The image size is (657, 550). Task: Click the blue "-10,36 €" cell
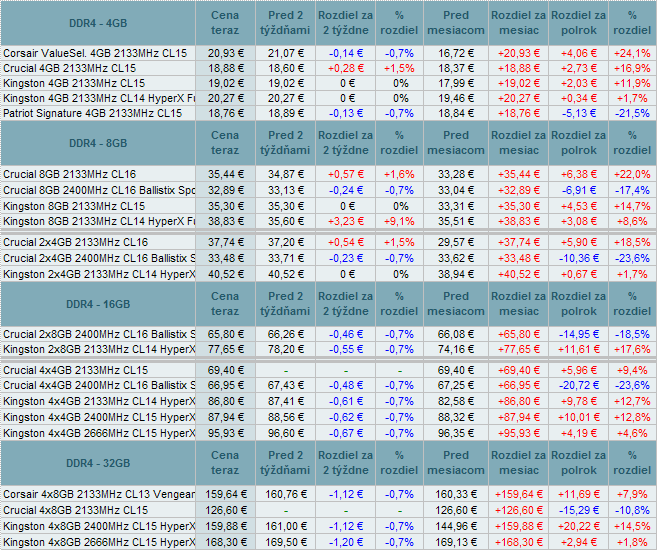[579, 258]
